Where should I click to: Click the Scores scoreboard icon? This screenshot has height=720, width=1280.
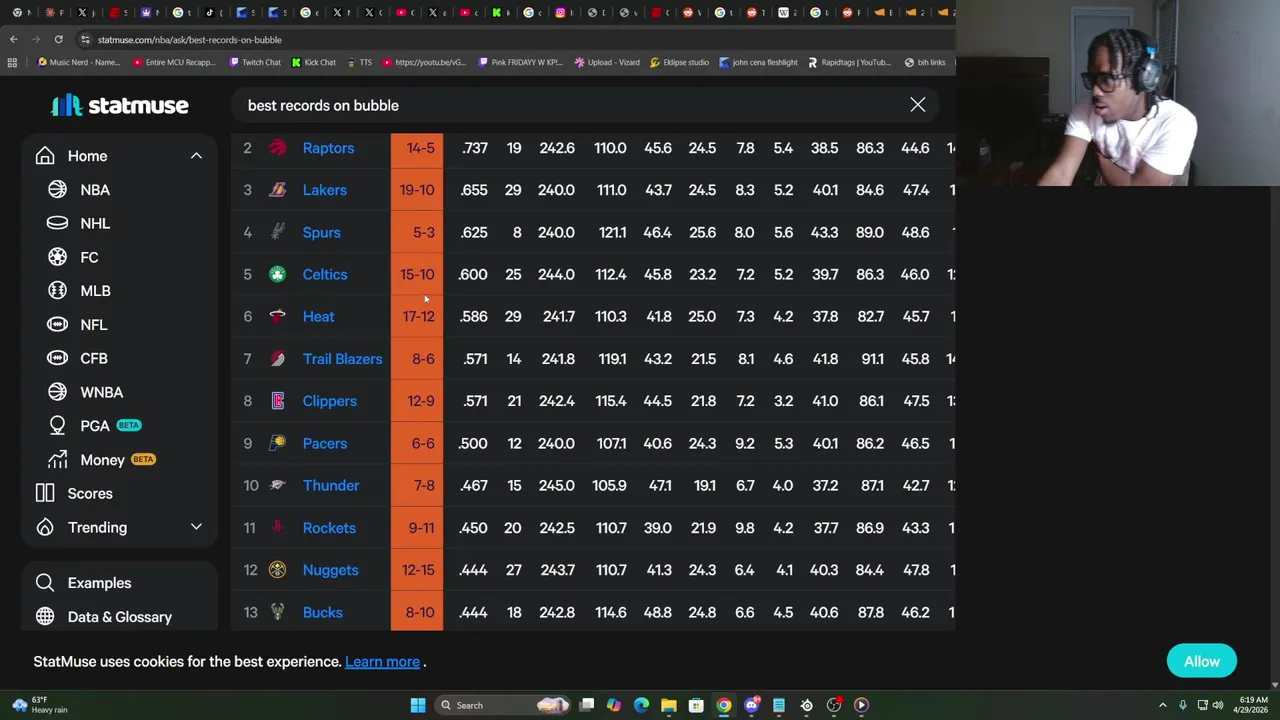[x=45, y=493]
